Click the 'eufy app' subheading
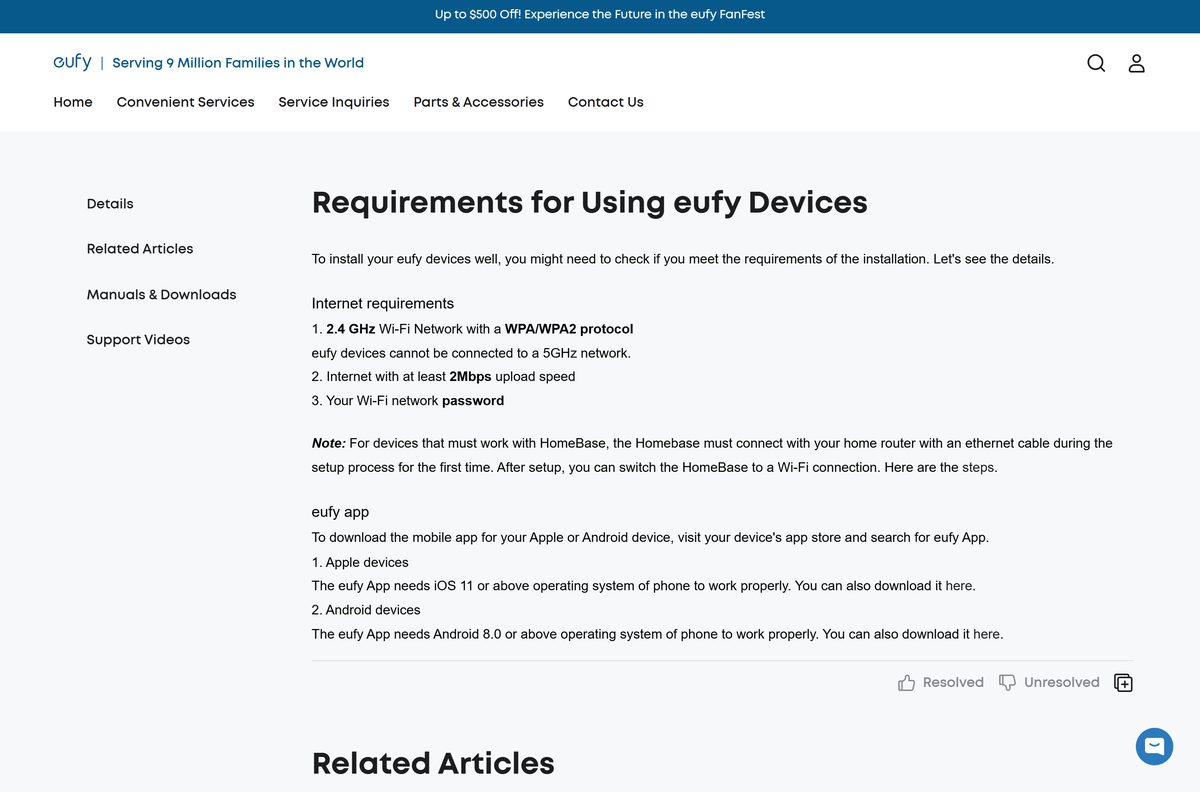This screenshot has height=792, width=1200. (340, 512)
